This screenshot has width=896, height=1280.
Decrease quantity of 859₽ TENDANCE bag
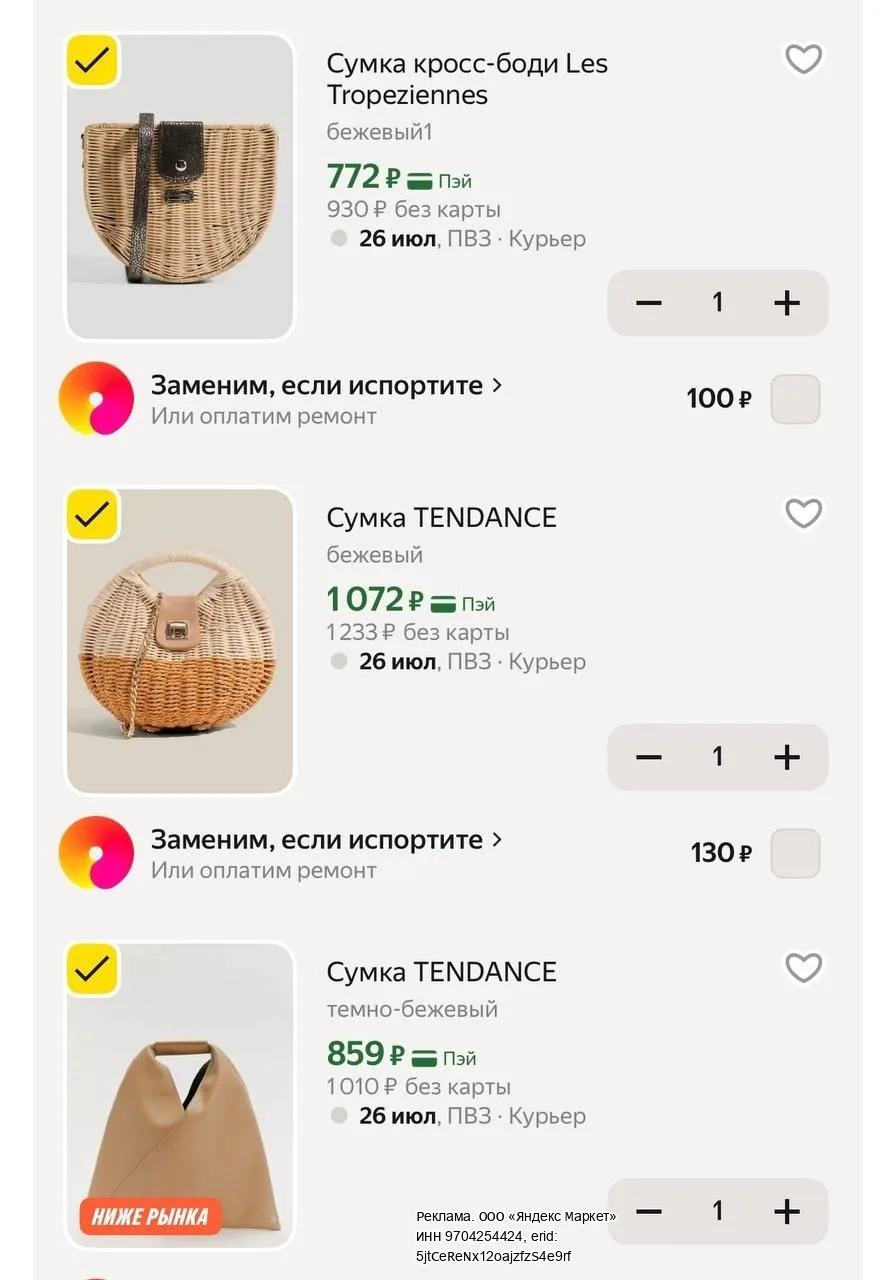pos(649,1211)
